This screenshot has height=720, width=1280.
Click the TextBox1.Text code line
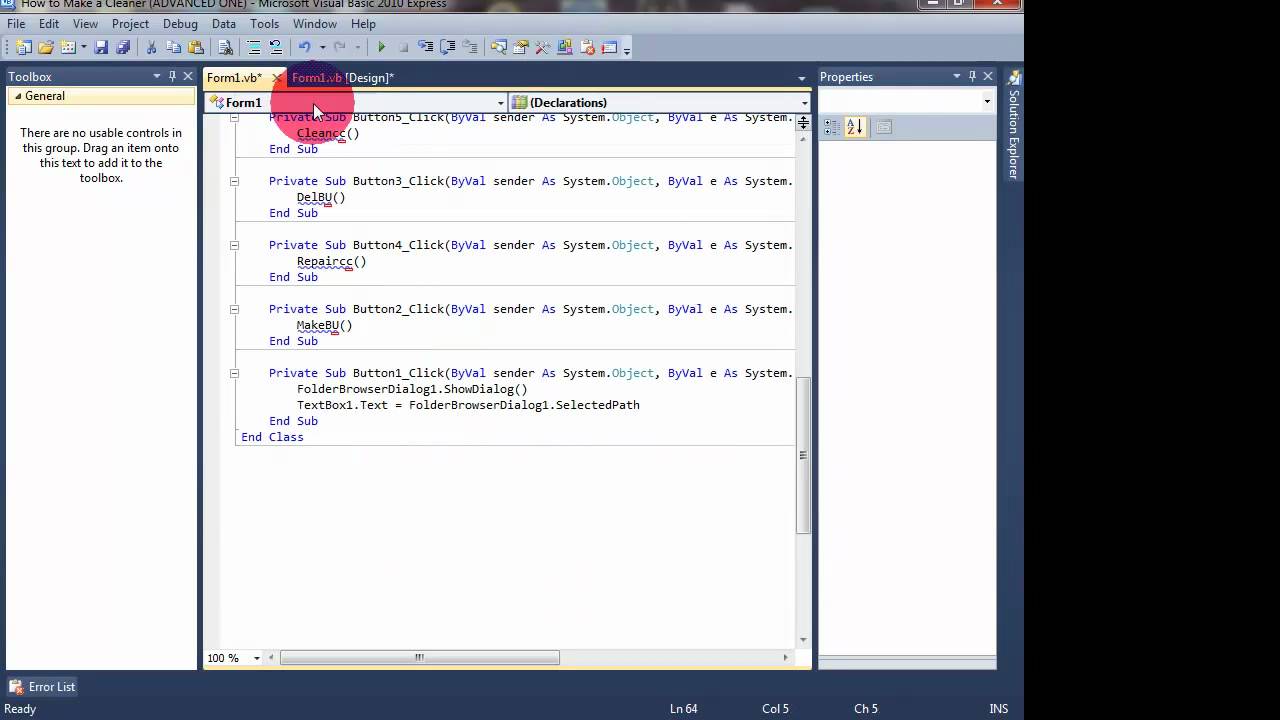pyautogui.click(x=468, y=405)
